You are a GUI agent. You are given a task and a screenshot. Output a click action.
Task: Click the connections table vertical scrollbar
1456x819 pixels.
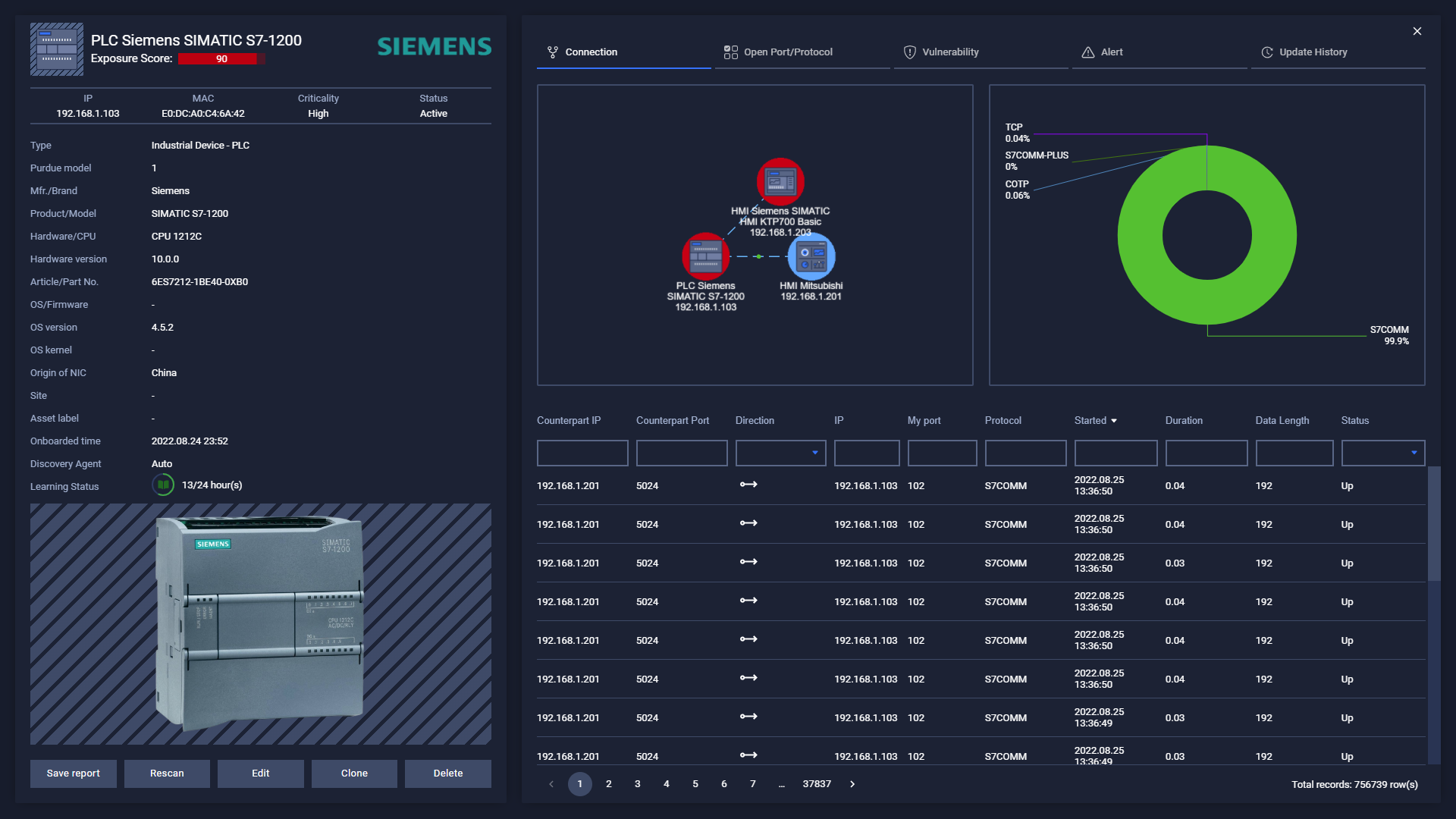point(1434,523)
